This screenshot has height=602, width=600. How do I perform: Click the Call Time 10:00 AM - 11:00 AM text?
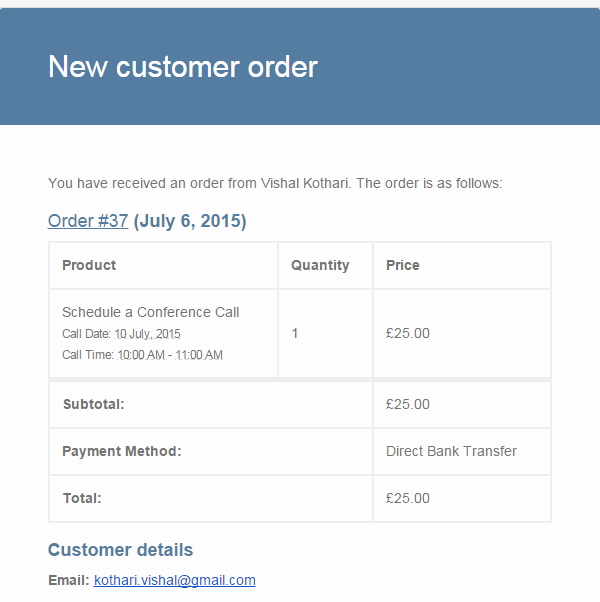point(142,355)
